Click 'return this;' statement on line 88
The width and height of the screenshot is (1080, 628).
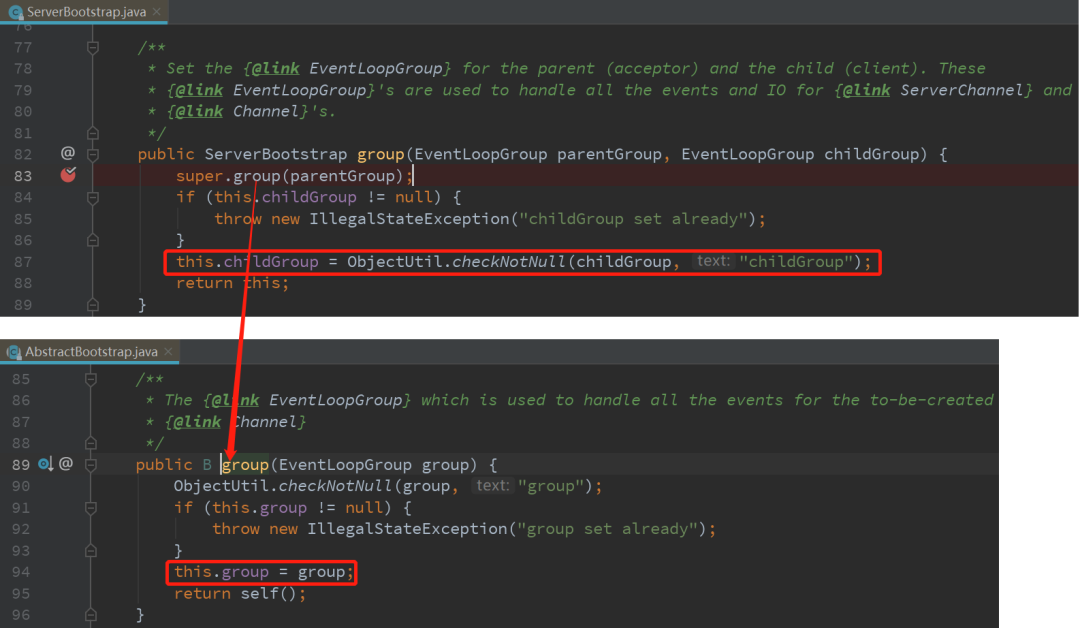[x=233, y=283]
